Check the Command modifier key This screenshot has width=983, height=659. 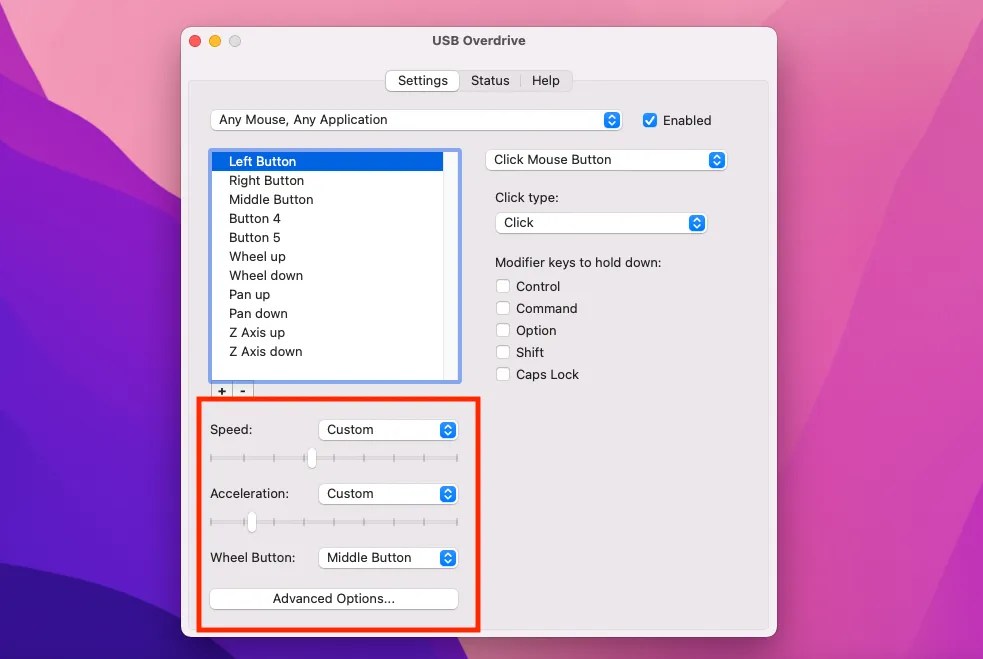click(x=503, y=308)
